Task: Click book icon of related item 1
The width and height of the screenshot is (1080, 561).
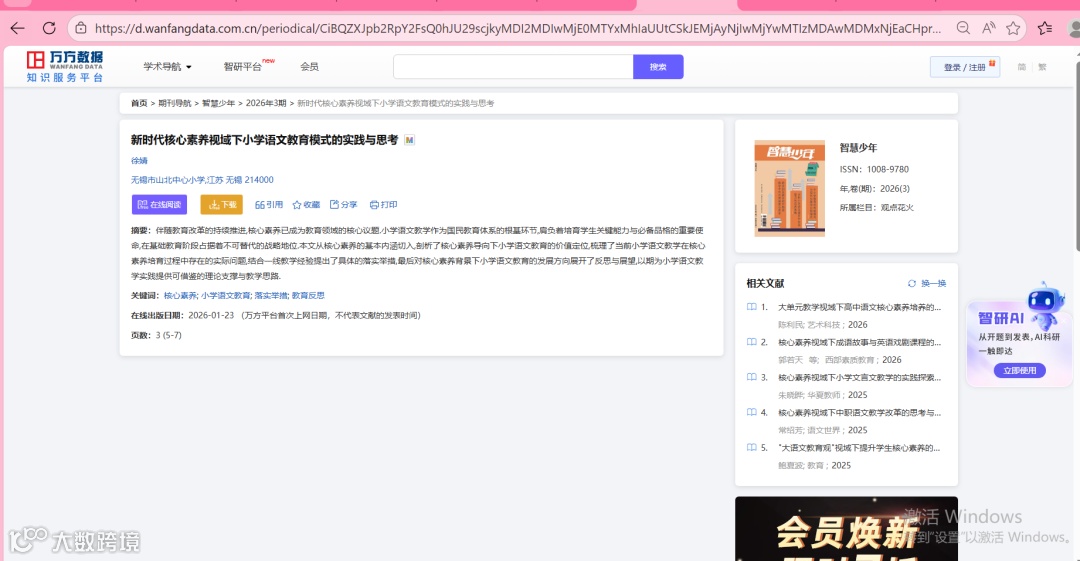Action: (751, 307)
